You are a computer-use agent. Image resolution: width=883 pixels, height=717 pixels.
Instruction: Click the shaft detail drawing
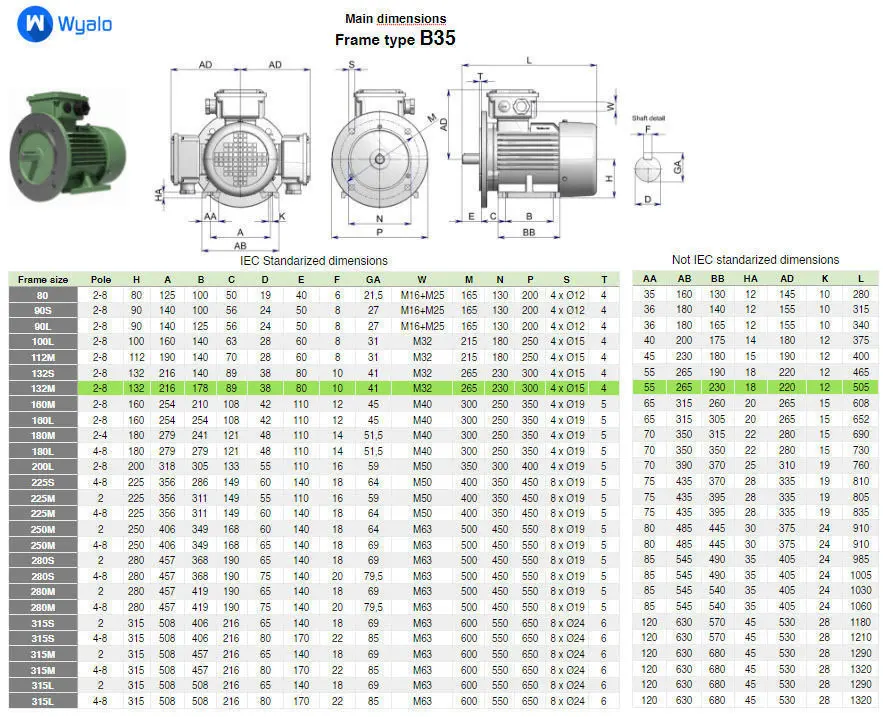tap(657, 161)
